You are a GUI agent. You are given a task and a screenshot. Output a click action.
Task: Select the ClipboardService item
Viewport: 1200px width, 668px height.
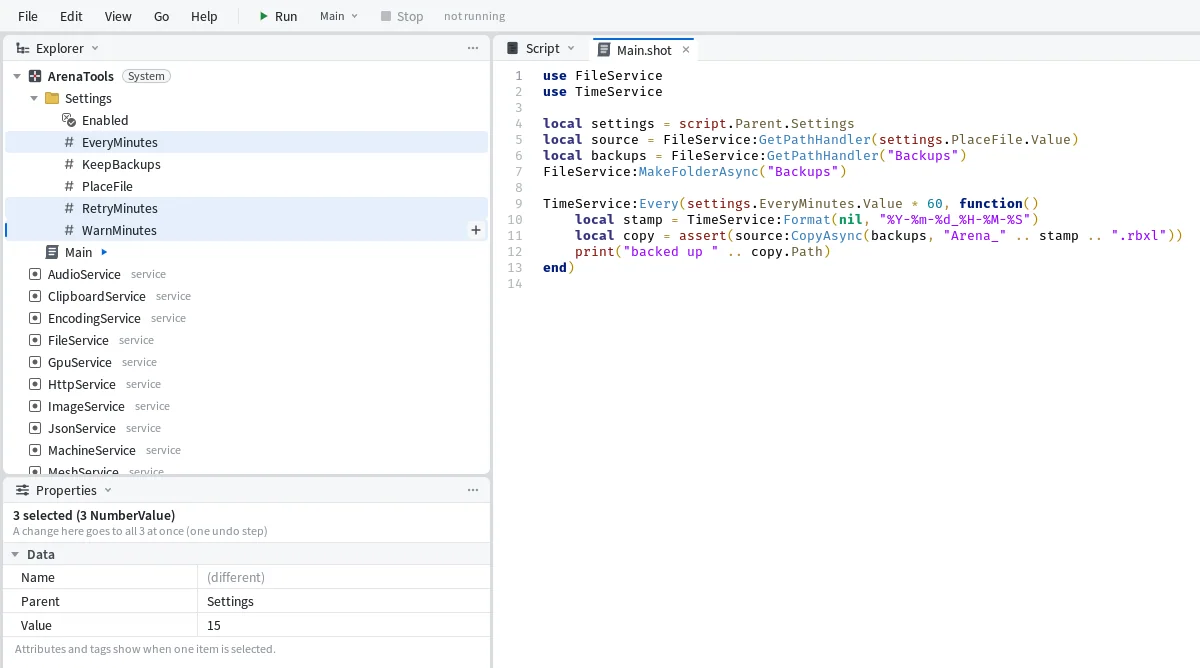(246, 296)
